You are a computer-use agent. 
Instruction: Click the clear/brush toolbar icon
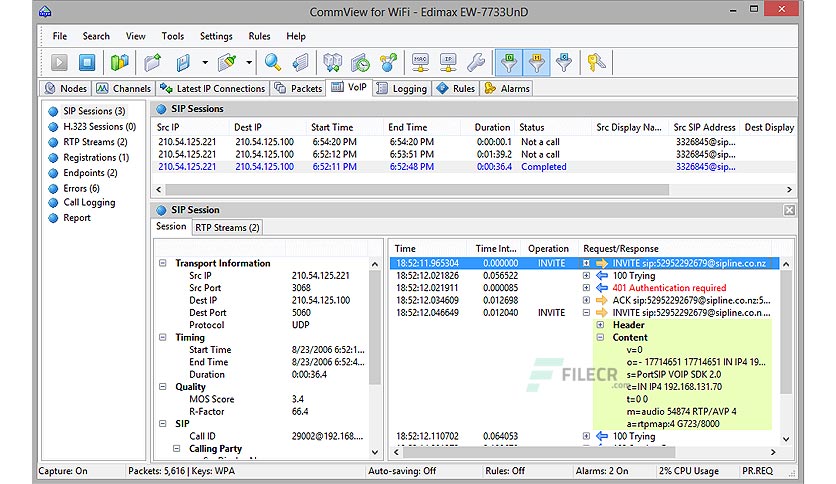pyautogui.click(x=228, y=63)
